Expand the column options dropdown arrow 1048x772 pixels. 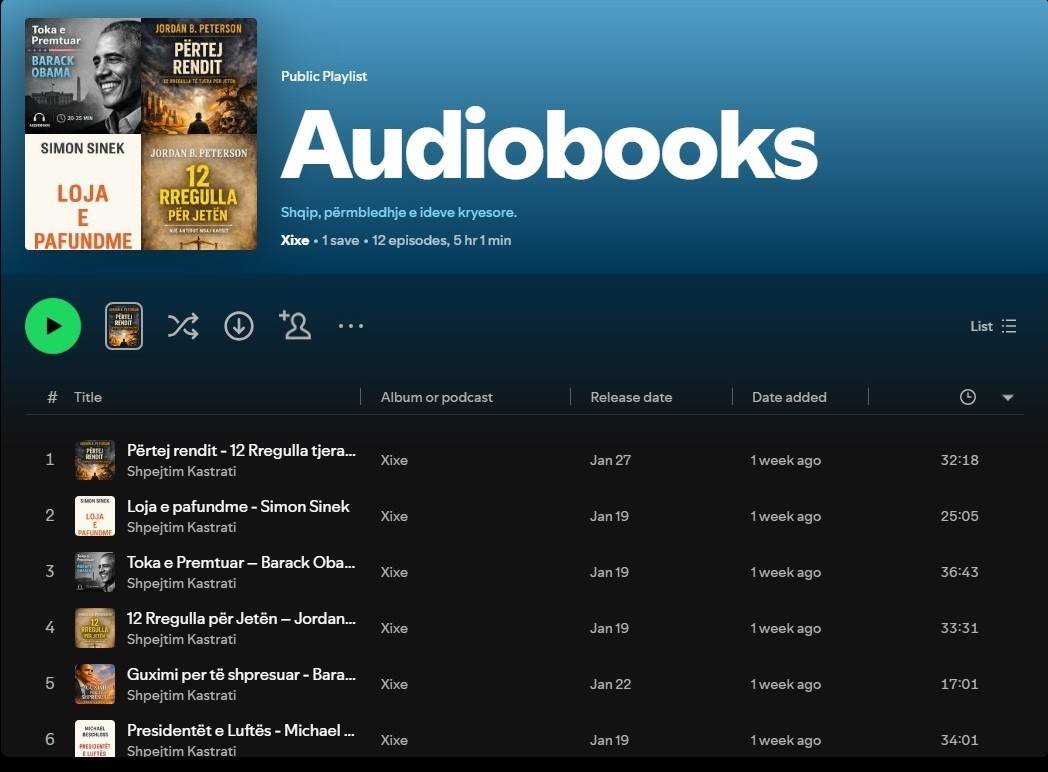1008,397
